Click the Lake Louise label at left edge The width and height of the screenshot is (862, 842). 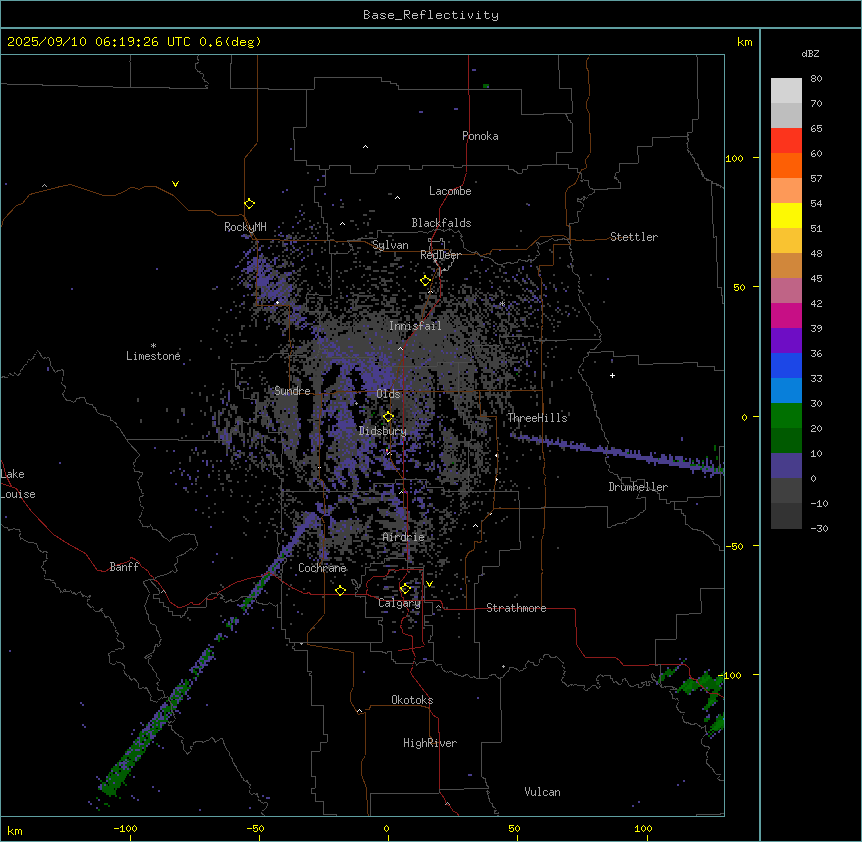coord(18,484)
